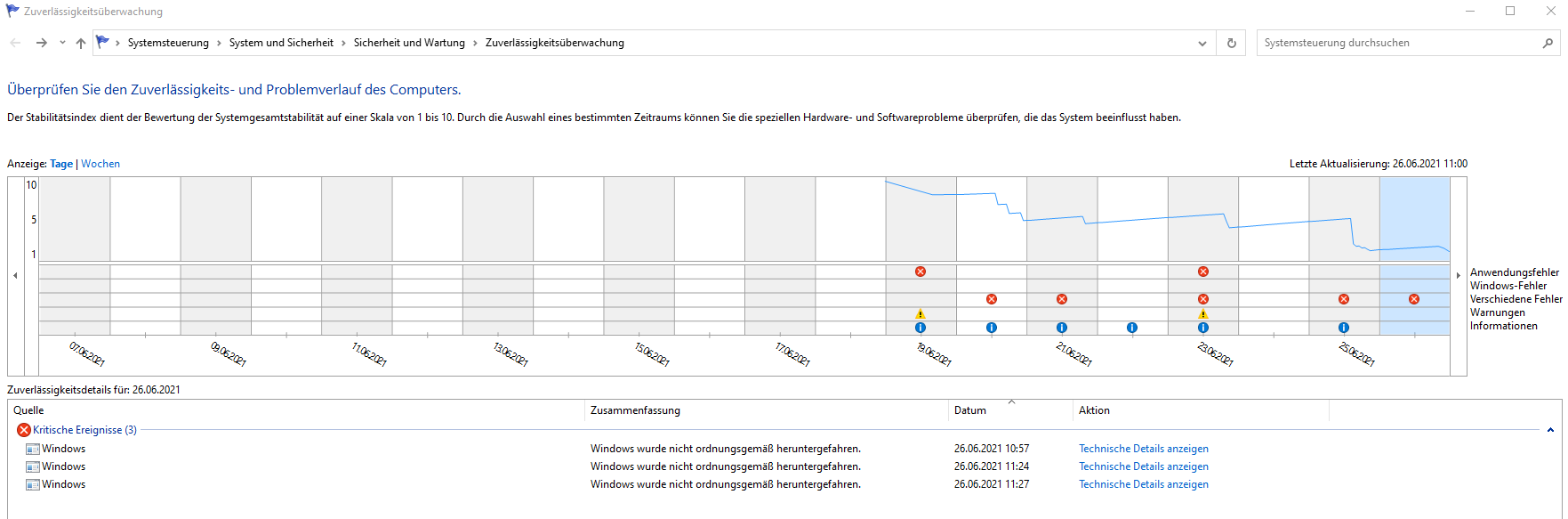1568x519 pixels.
Task: Click the miscellaneous failure icon on 23.06.2021
Action: tap(1203, 299)
